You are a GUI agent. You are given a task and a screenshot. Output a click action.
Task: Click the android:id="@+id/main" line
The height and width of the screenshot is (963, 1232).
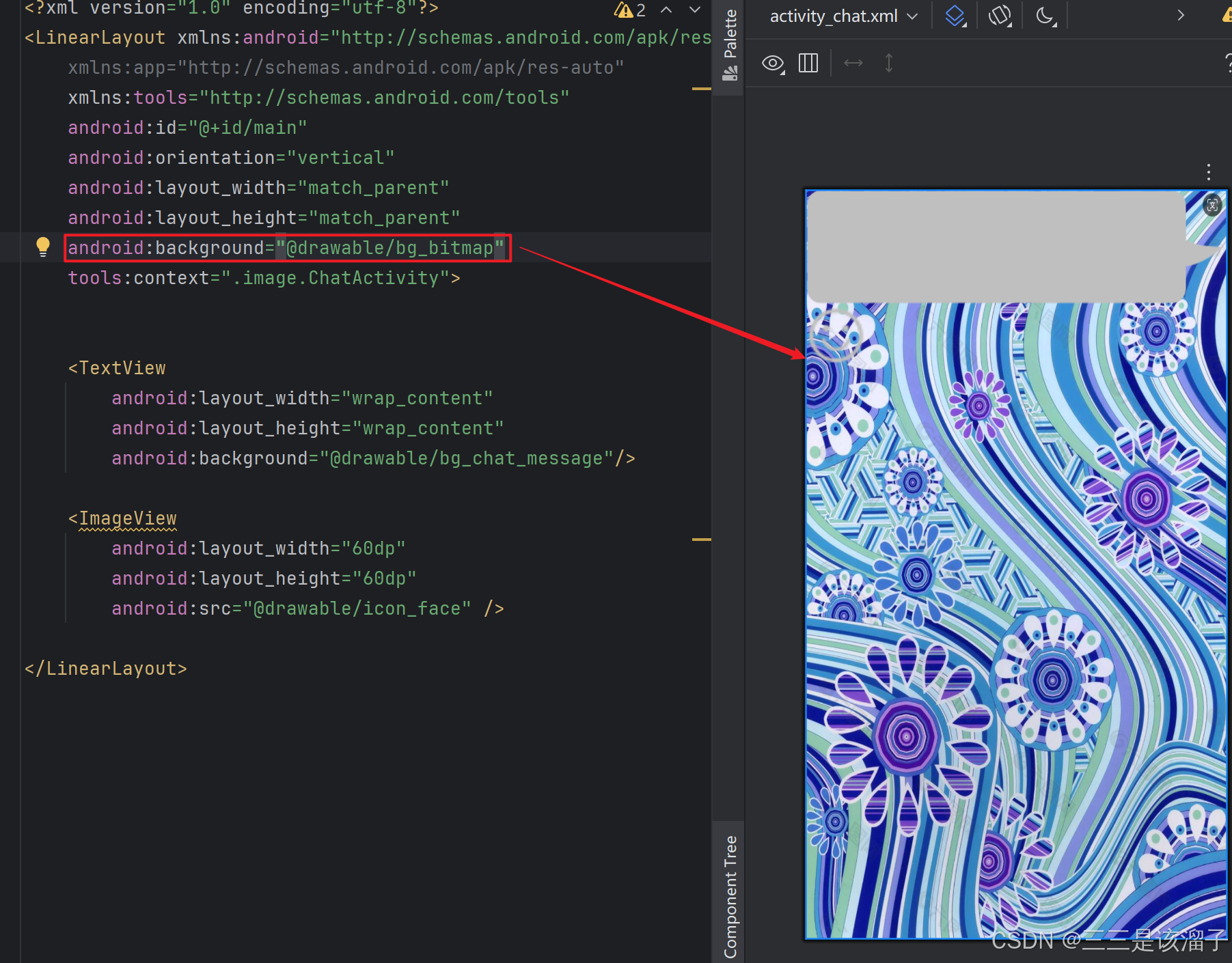[x=187, y=128]
